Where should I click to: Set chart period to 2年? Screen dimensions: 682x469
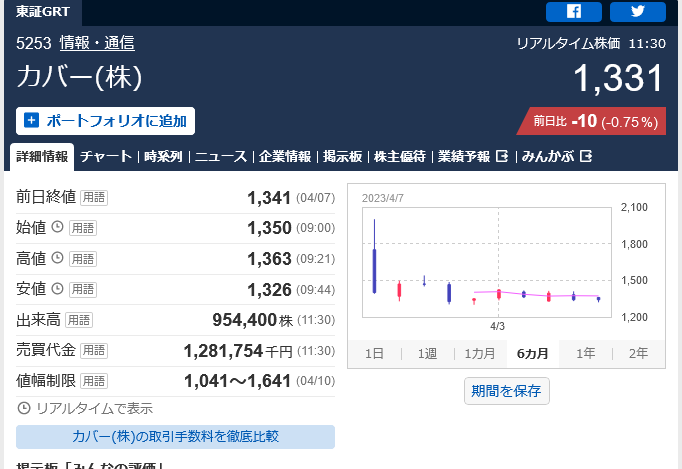[638, 353]
